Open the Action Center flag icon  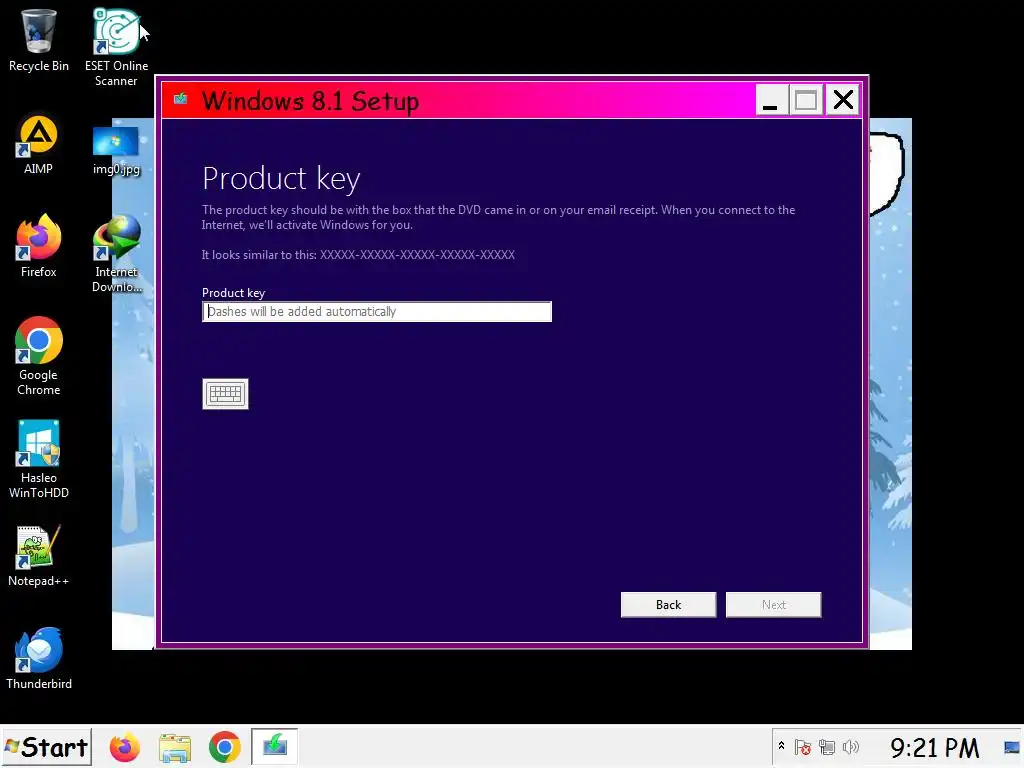click(803, 747)
